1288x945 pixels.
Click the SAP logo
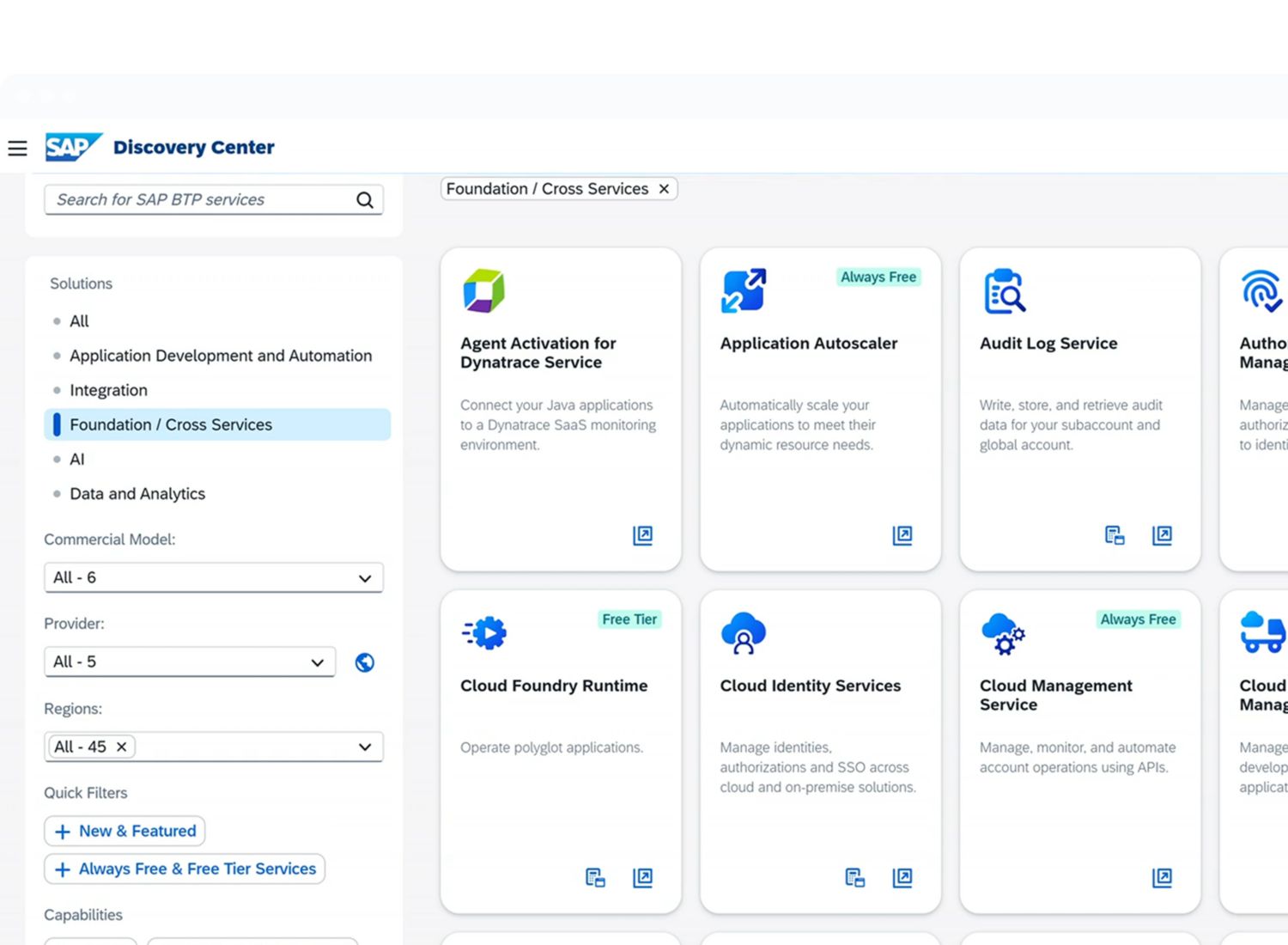point(74,147)
